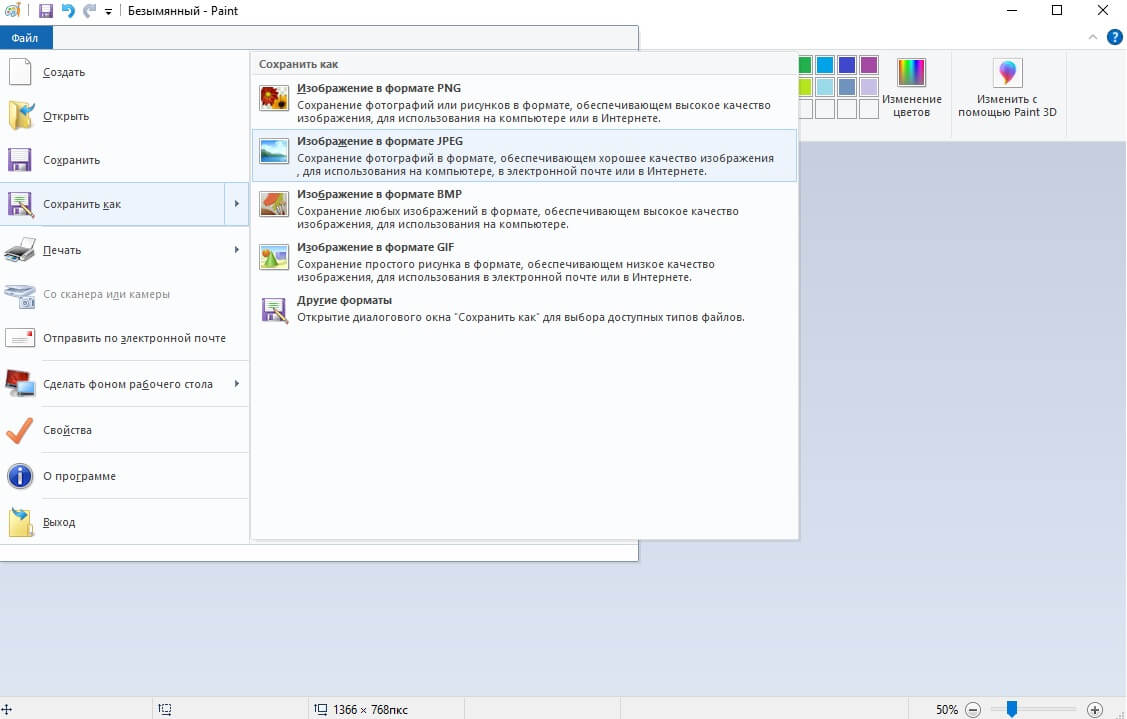Viewport: 1127px width, 719px height.
Task: Click the Открыть folder icon
Action: (21, 116)
